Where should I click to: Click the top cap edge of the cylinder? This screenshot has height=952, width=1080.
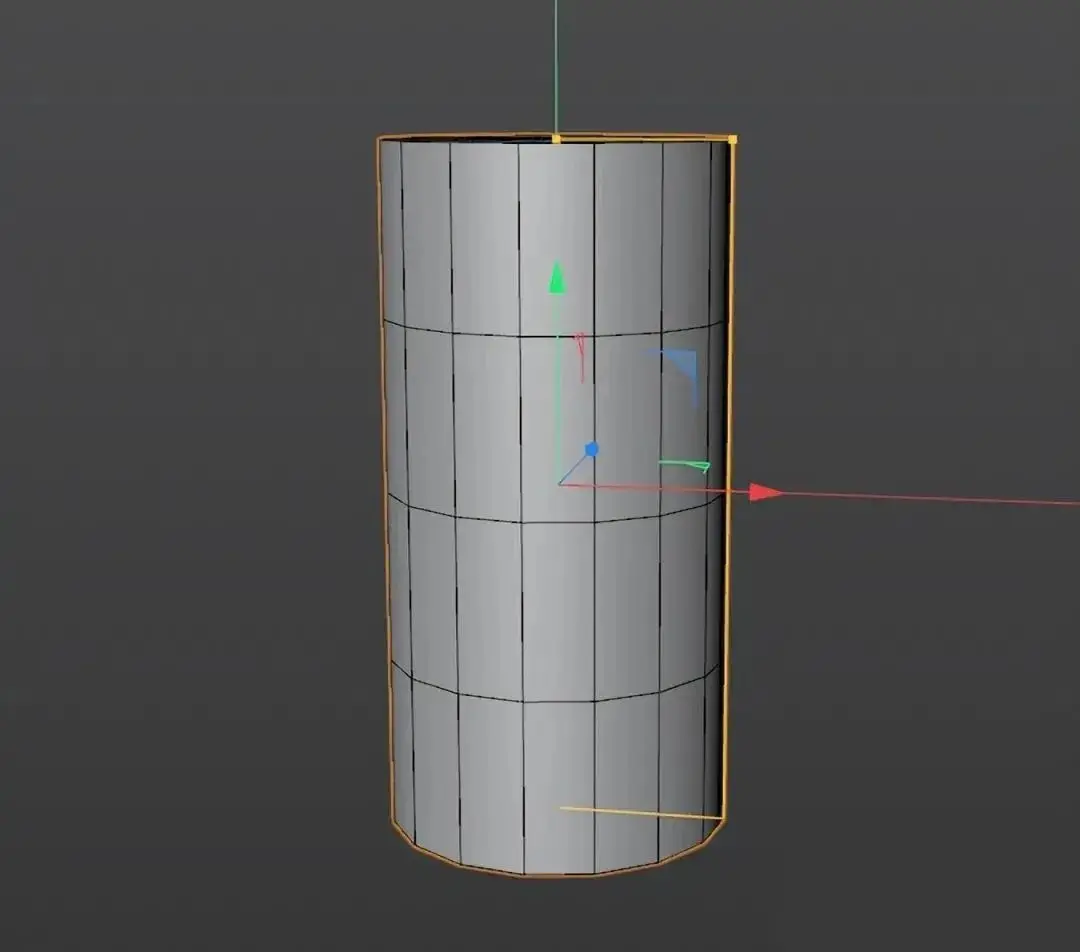[x=470, y=137]
